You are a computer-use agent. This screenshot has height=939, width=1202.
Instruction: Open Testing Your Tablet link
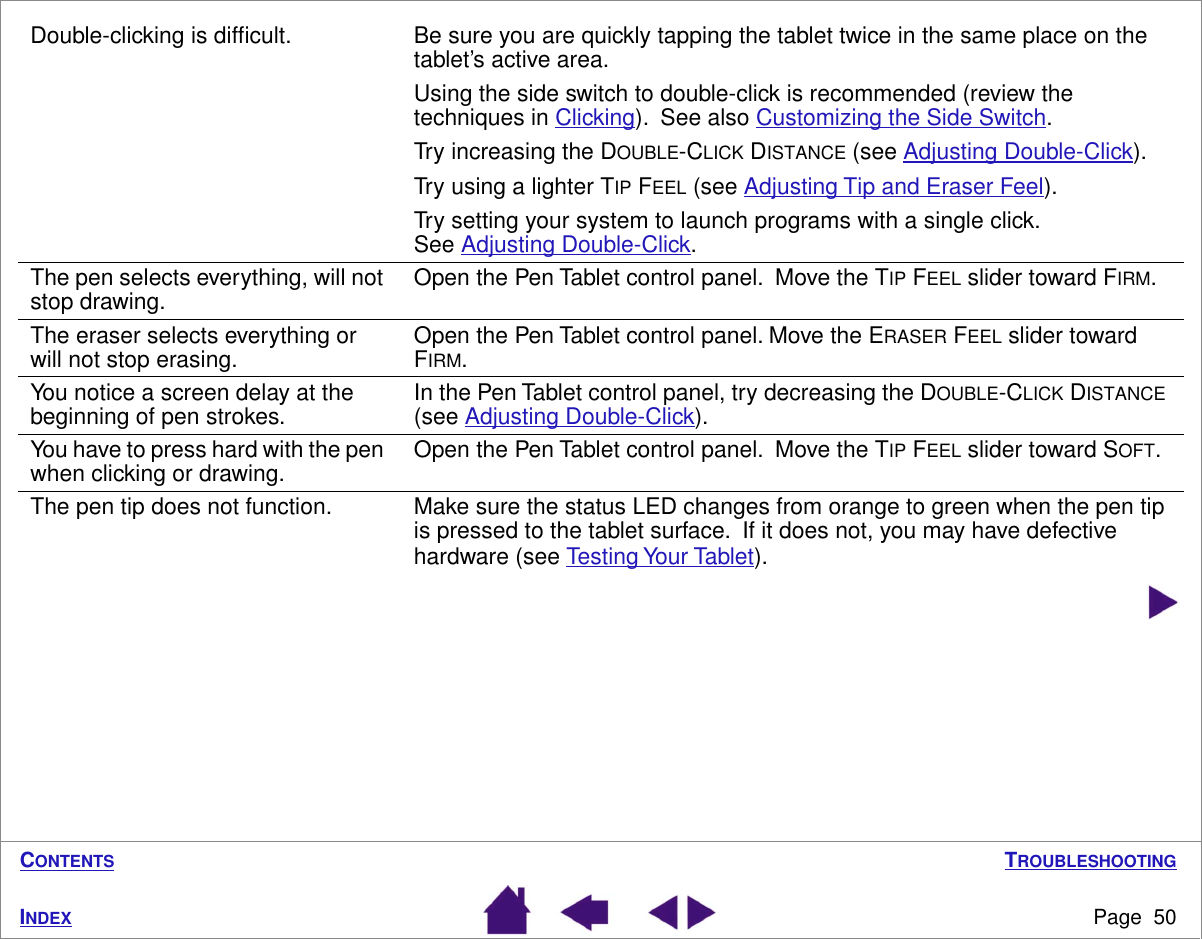point(660,557)
